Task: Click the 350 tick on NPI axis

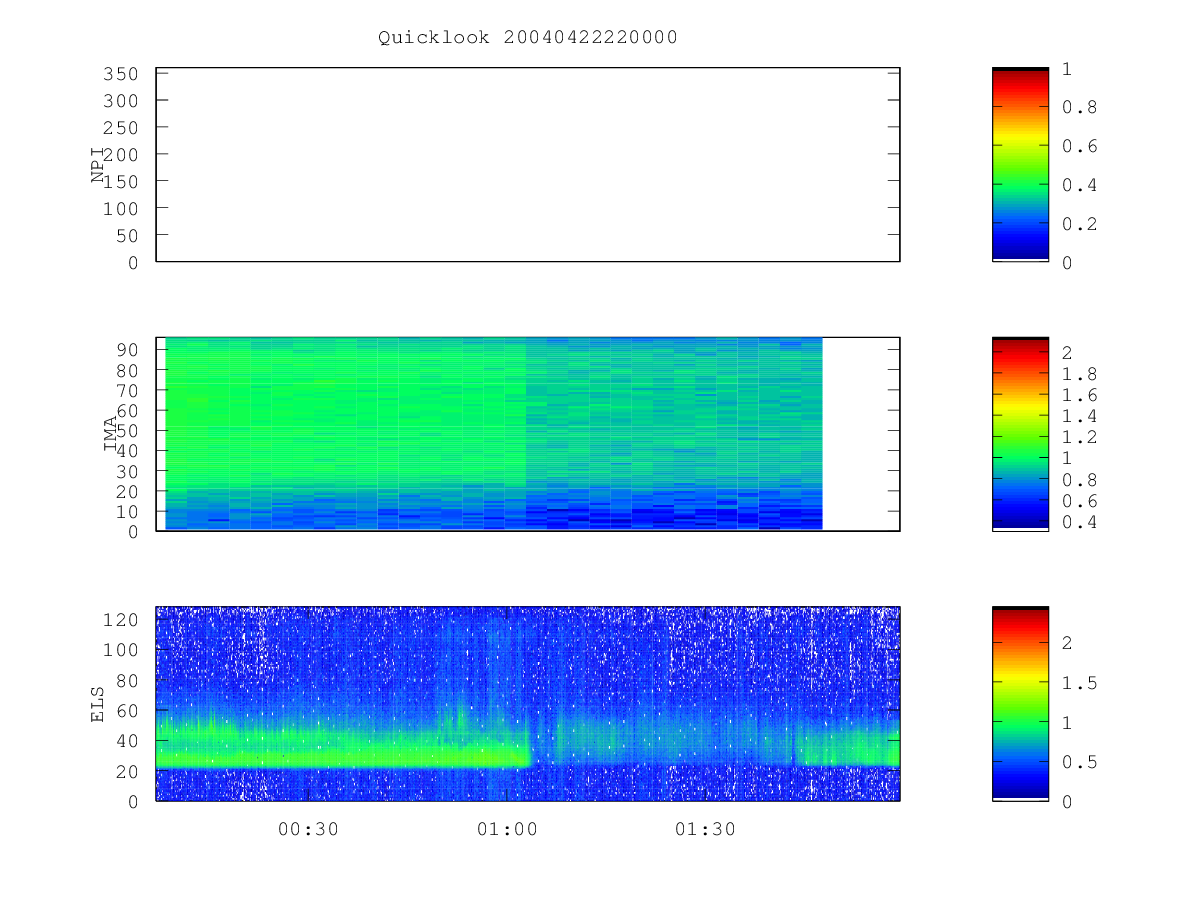Action: coord(119,74)
